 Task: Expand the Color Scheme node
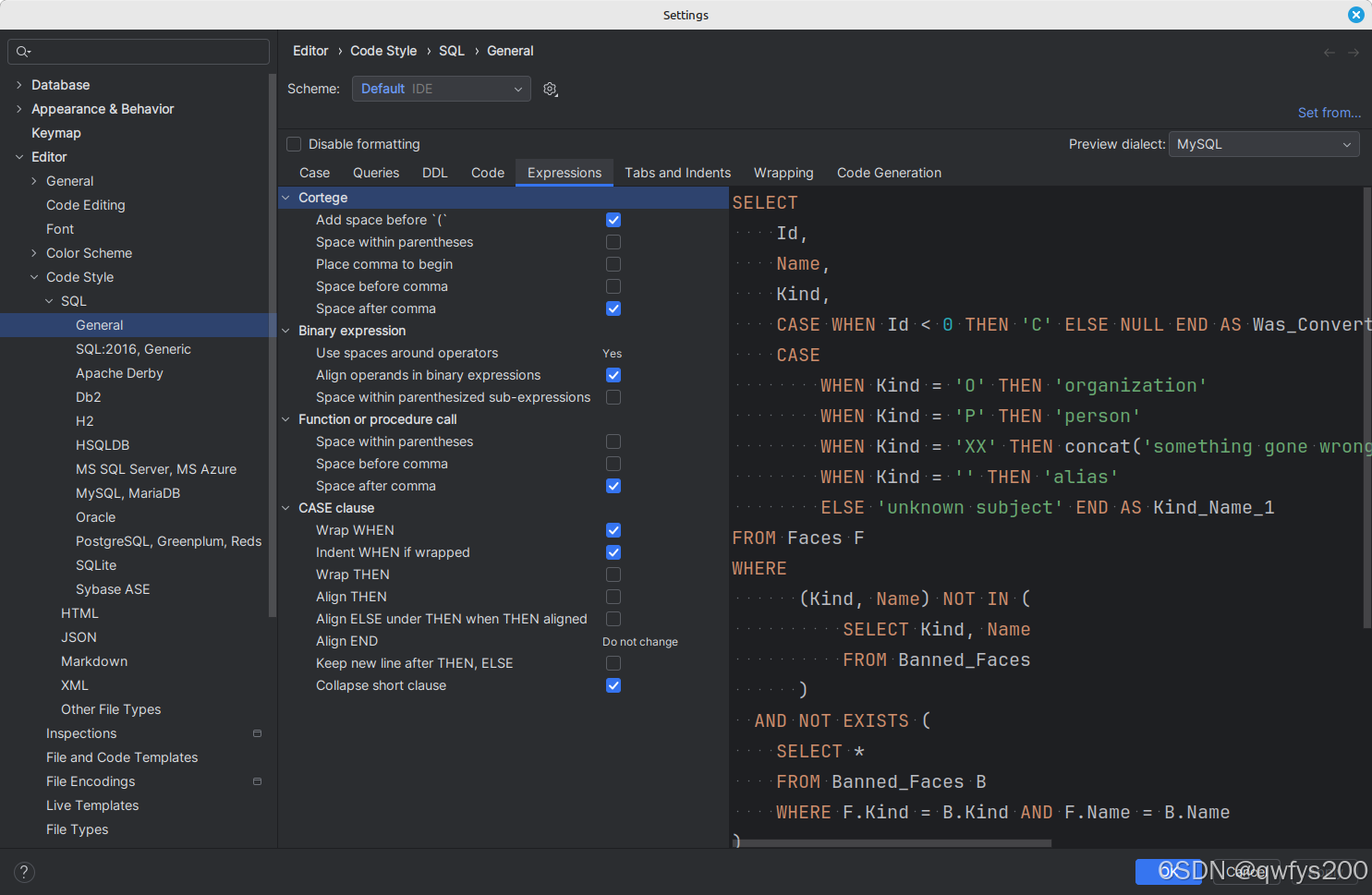coord(34,253)
